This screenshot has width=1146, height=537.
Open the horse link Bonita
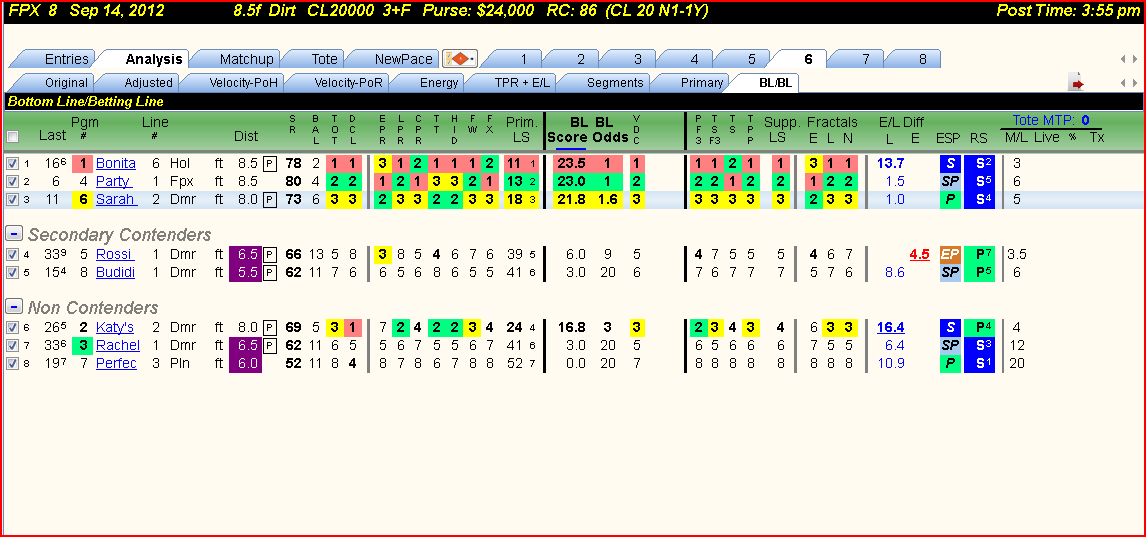coord(115,164)
